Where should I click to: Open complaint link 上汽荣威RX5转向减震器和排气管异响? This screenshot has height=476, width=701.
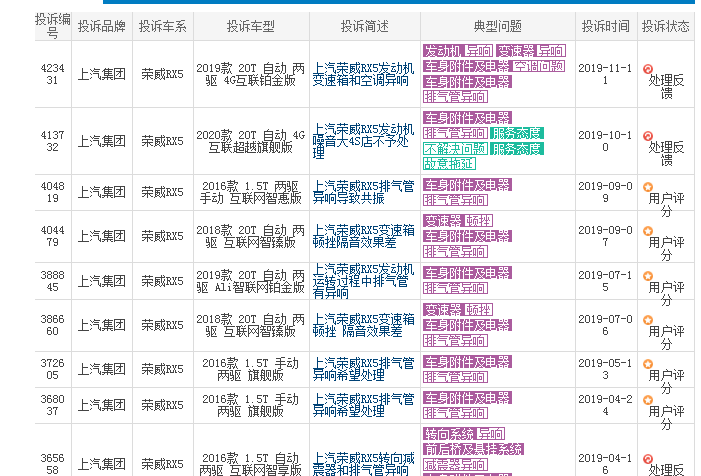[x=363, y=464]
